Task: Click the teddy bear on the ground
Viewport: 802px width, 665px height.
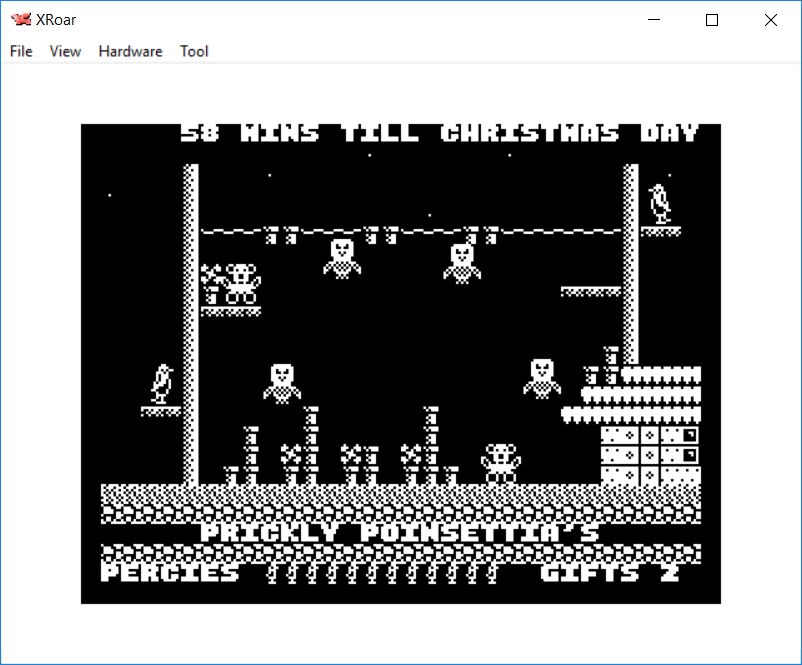Action: (501, 463)
